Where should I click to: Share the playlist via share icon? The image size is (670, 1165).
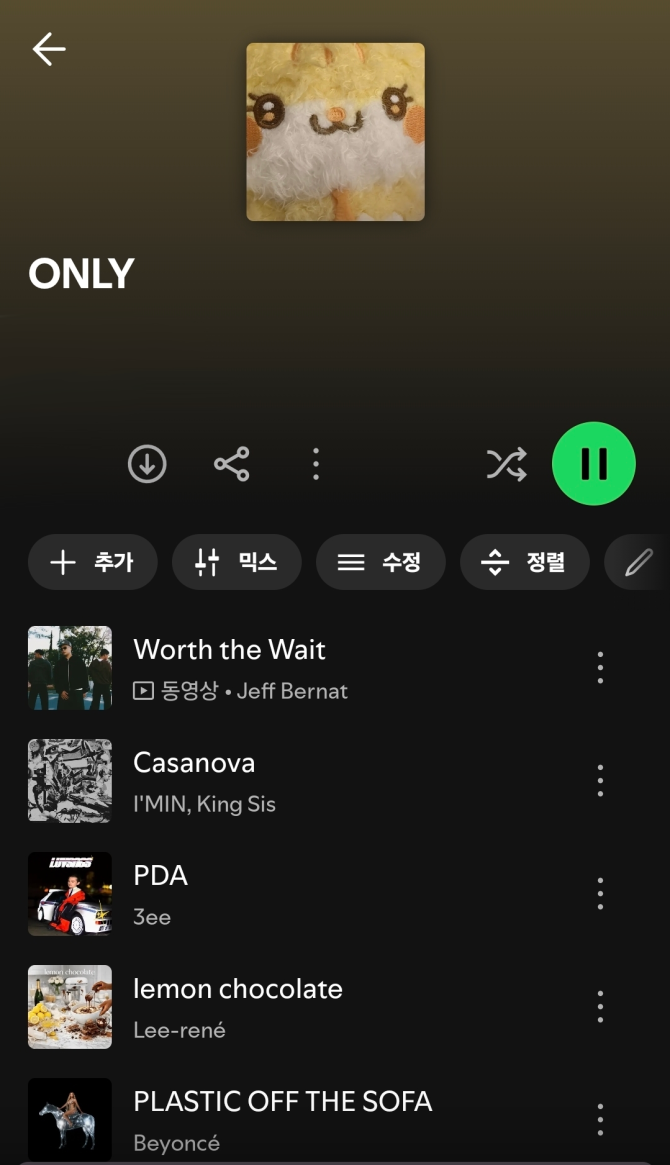[232, 464]
